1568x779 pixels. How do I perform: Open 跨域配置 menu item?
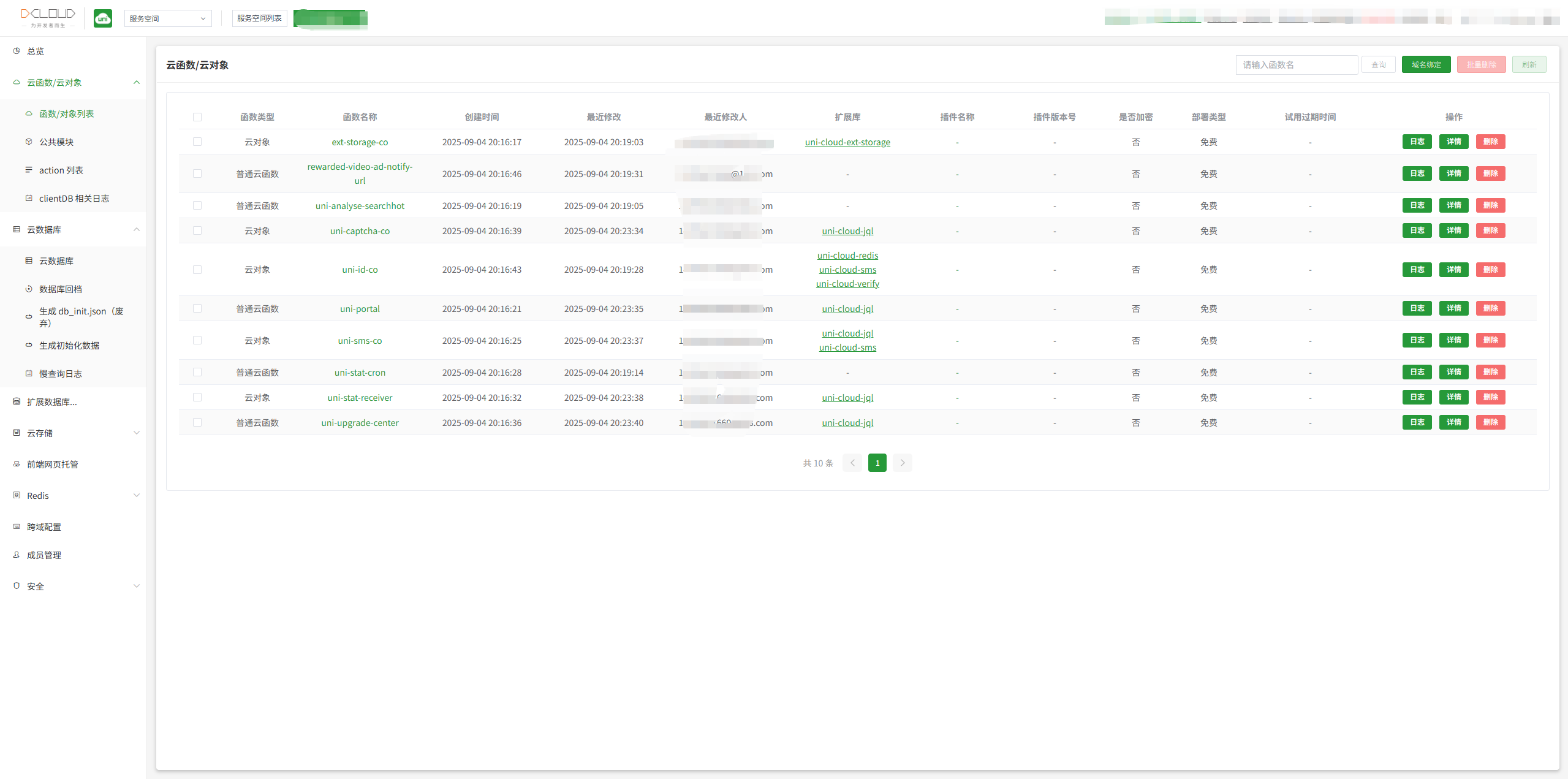point(74,526)
